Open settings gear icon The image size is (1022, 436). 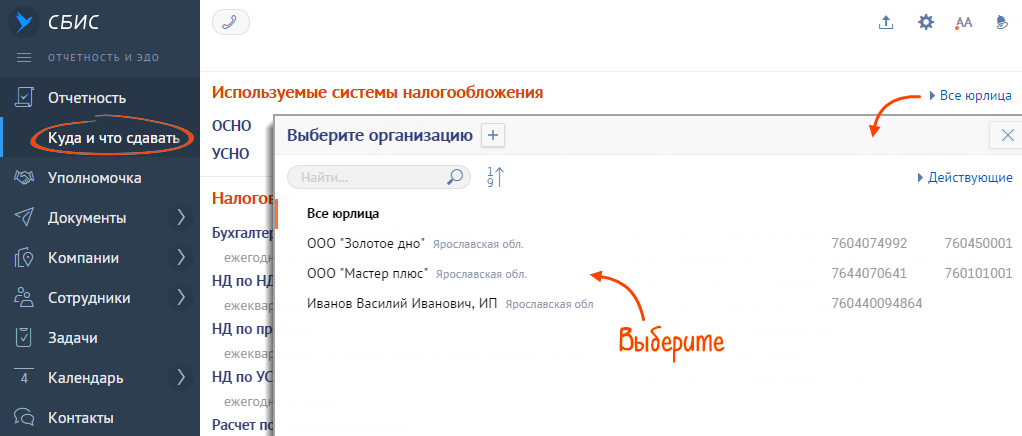point(926,22)
